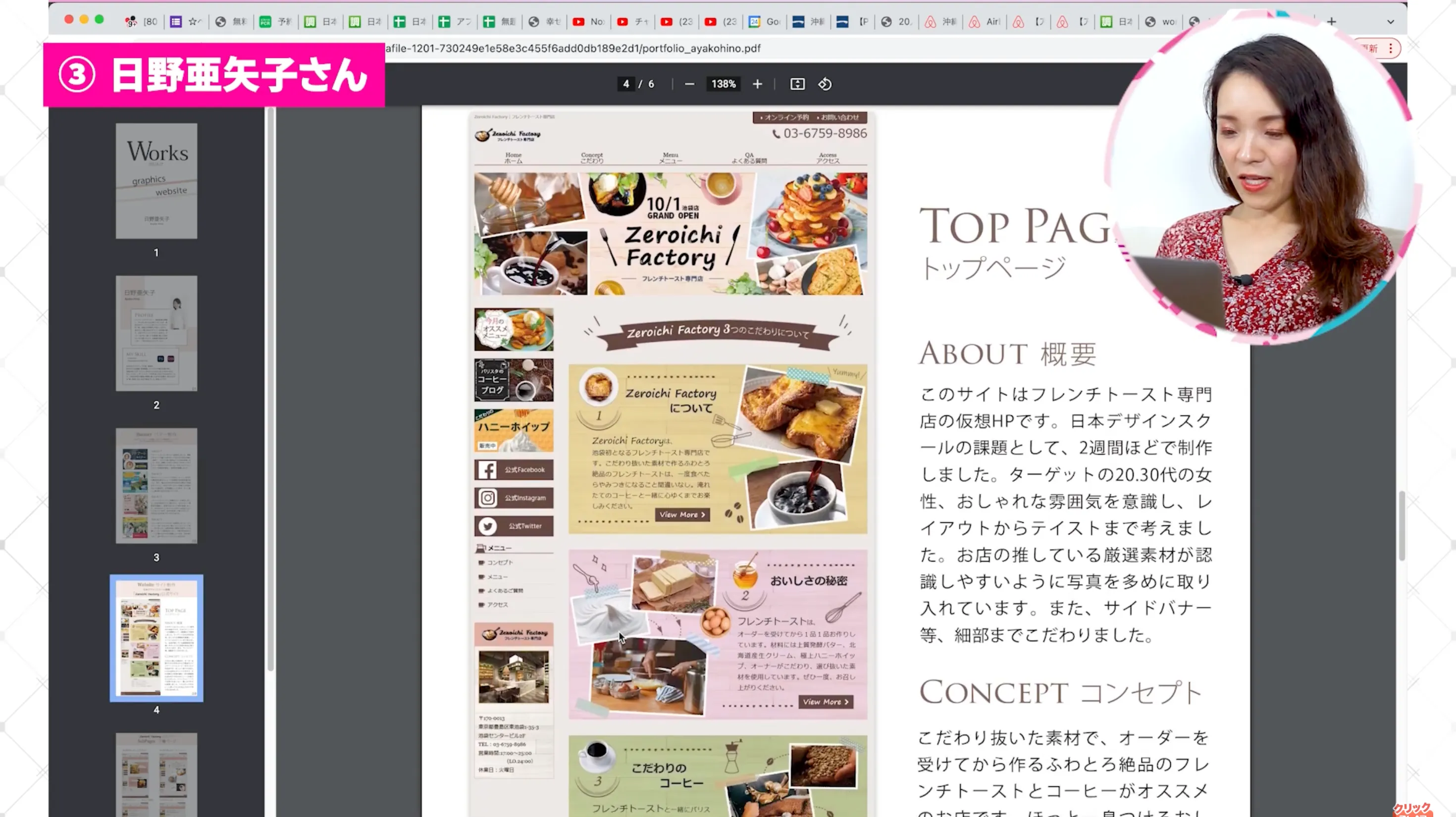Click the page number field showing 4
This screenshot has height=817, width=1456.
(625, 84)
